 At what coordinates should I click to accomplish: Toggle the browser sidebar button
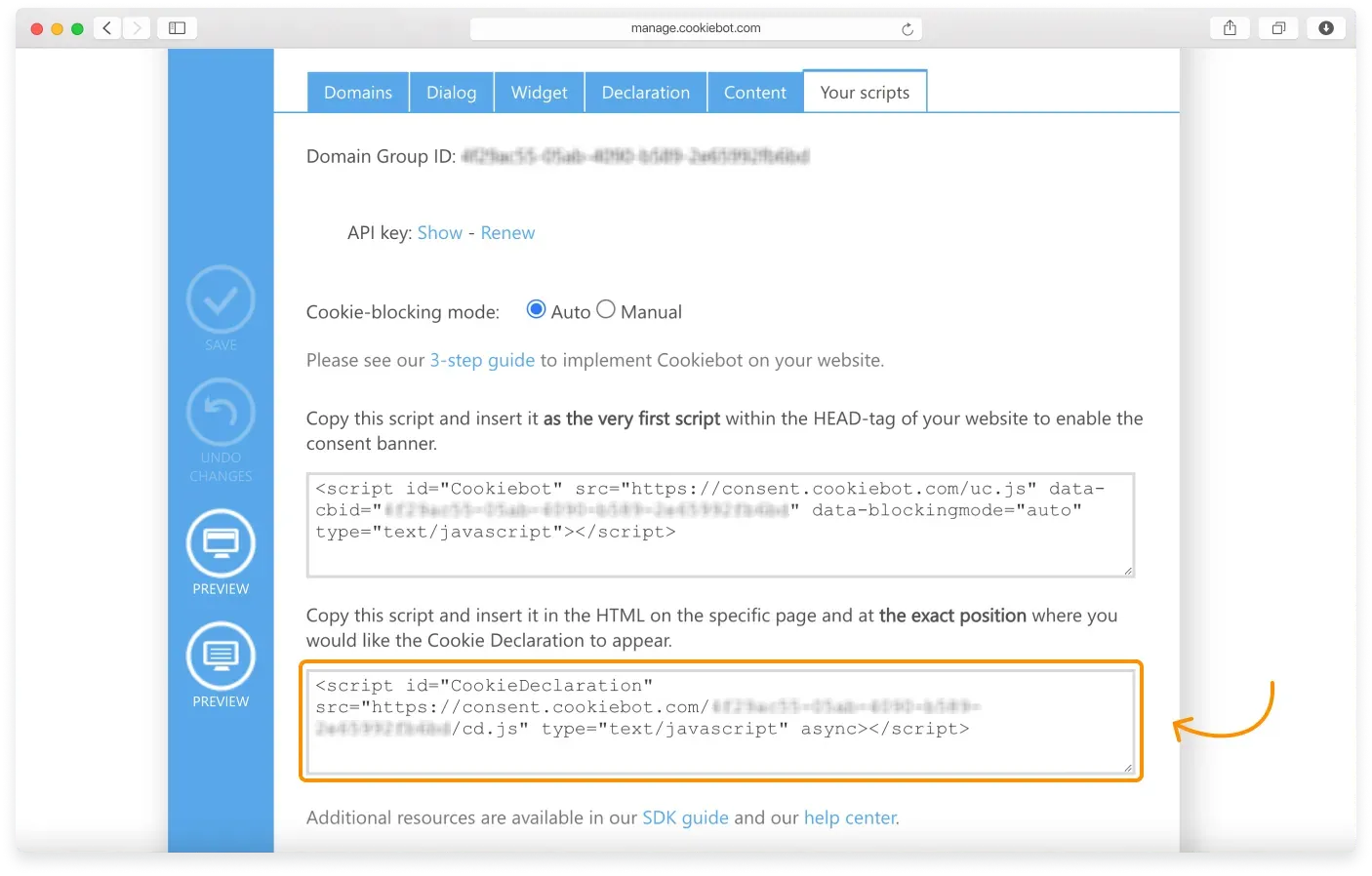pos(178,28)
